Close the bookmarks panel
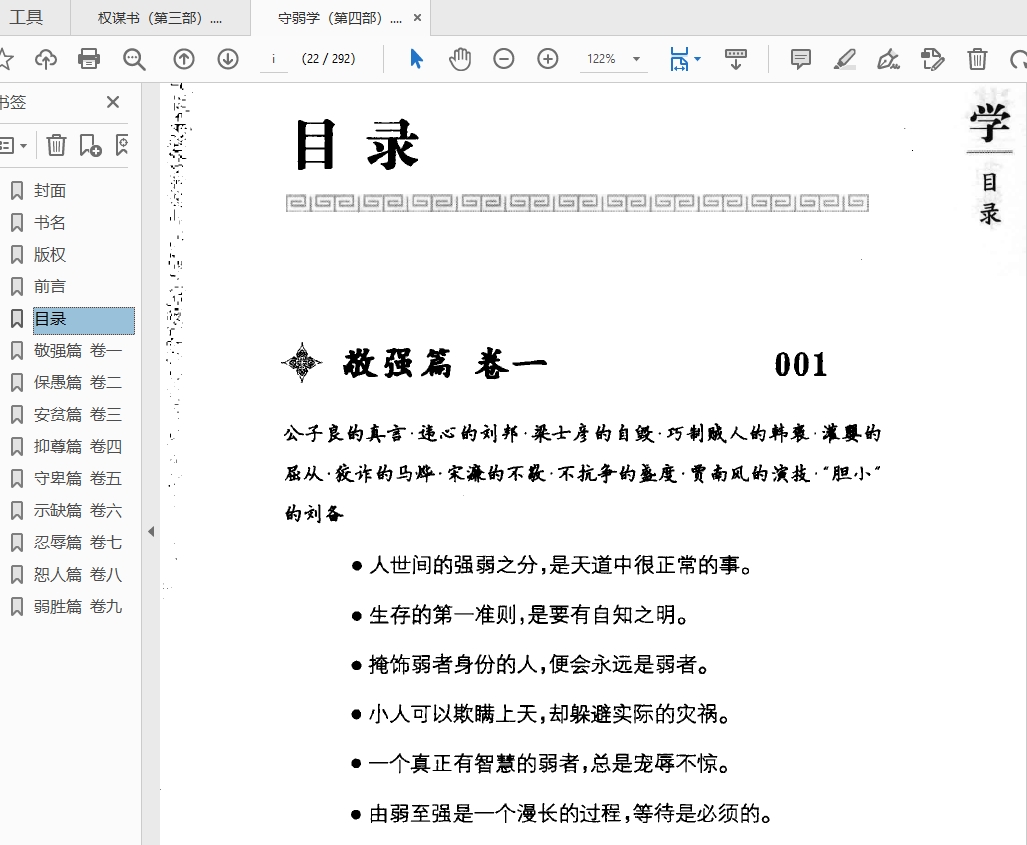1027x845 pixels. point(113,102)
